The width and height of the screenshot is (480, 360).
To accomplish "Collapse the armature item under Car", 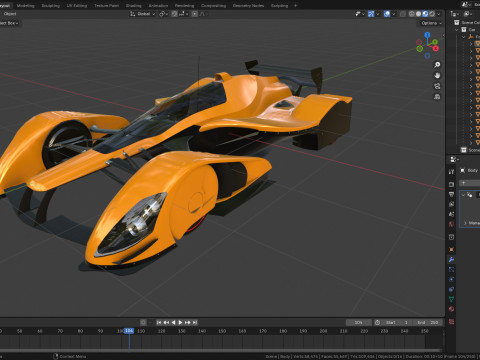I will coord(463,37).
